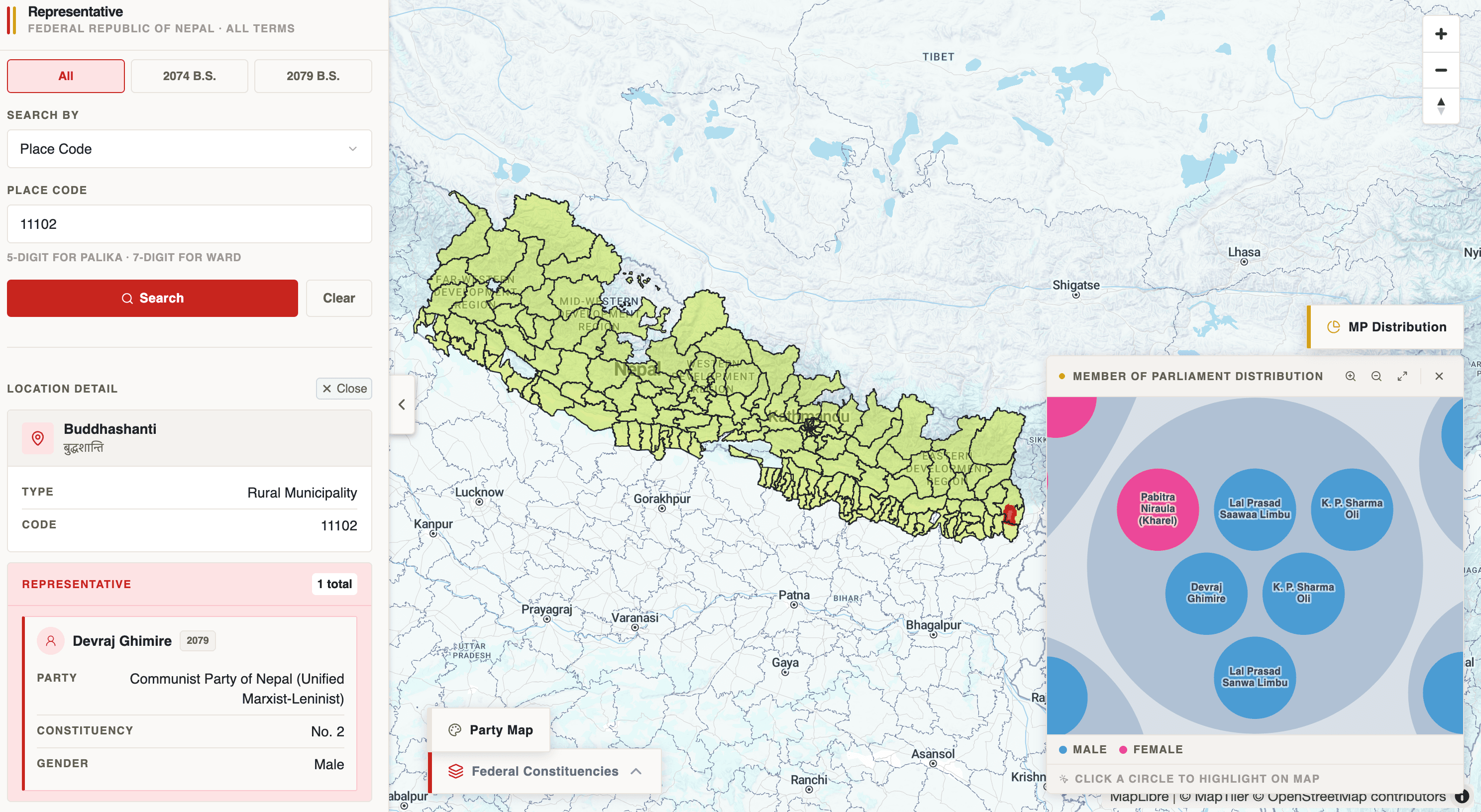
Task: Click the Clear button
Action: coord(338,298)
